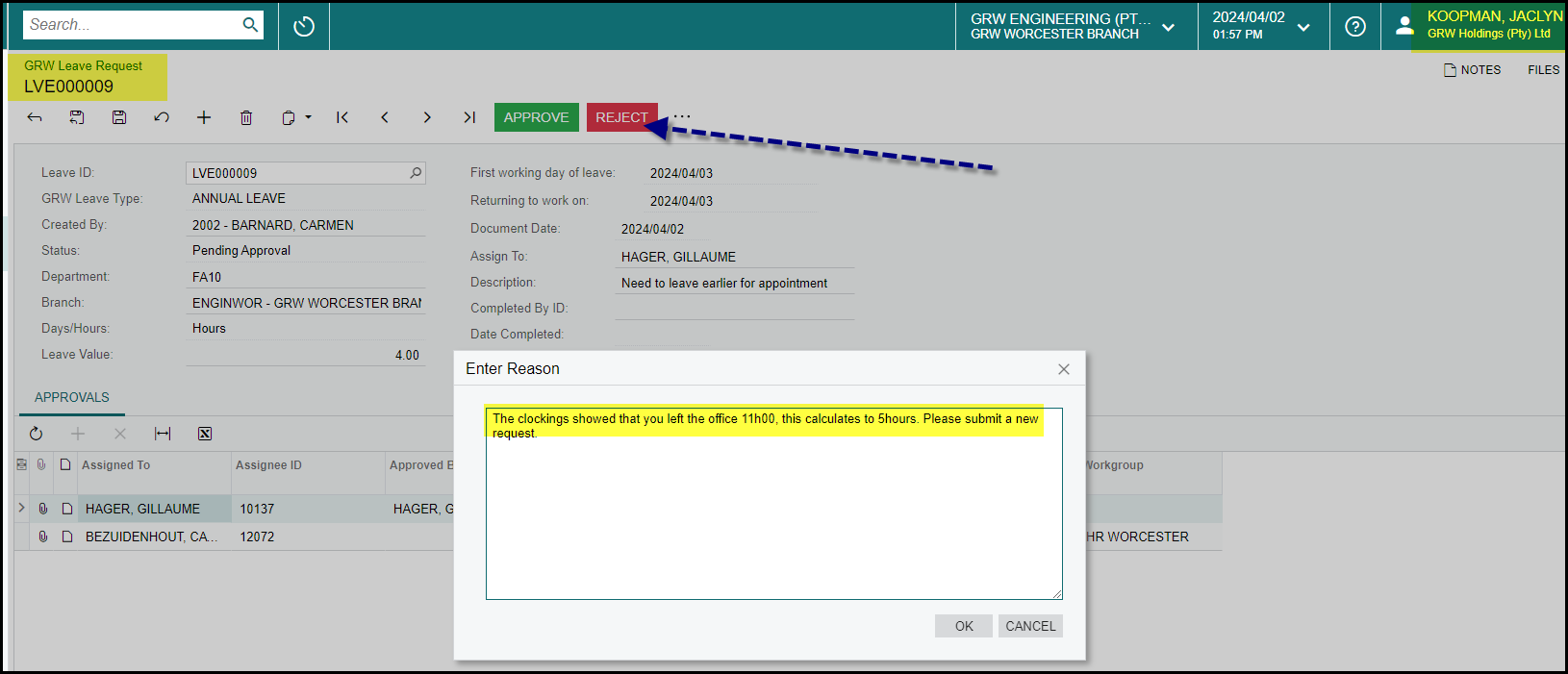Add a new record with plus icon
1568x674 pixels.
click(204, 117)
